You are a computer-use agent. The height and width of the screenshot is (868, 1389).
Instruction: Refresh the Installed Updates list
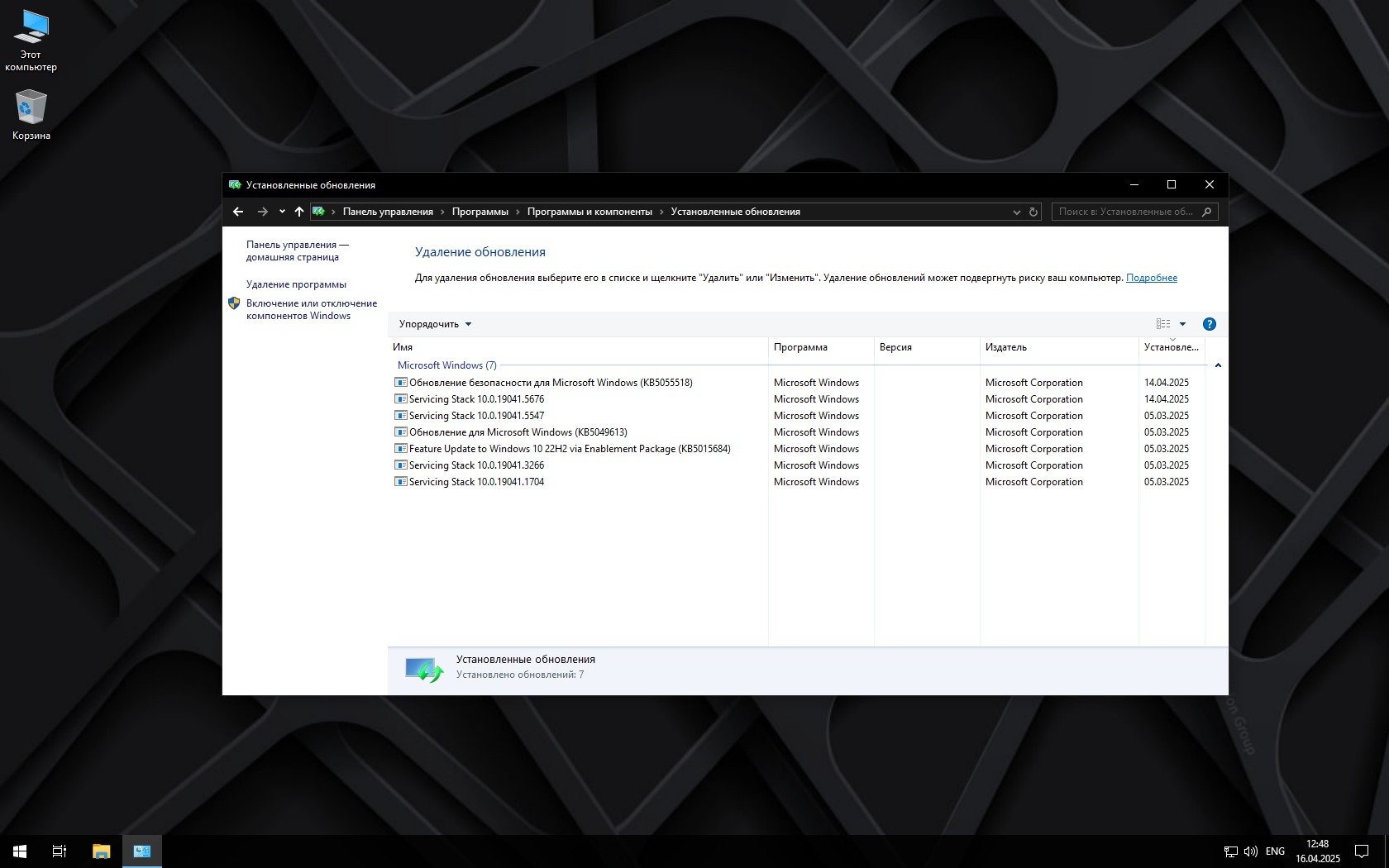click(1033, 212)
